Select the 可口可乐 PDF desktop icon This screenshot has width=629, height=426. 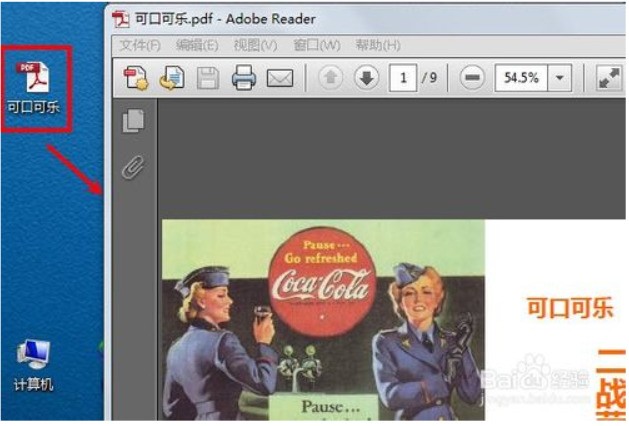coord(35,86)
